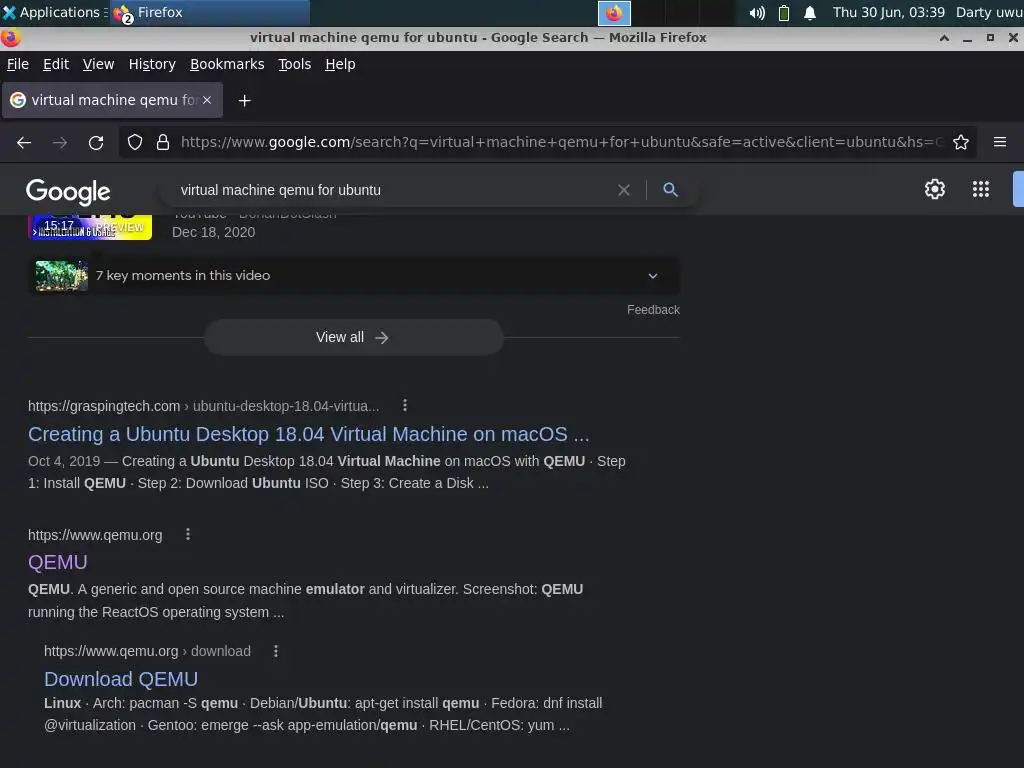Reload the current page
1024x768 pixels.
(x=96, y=142)
